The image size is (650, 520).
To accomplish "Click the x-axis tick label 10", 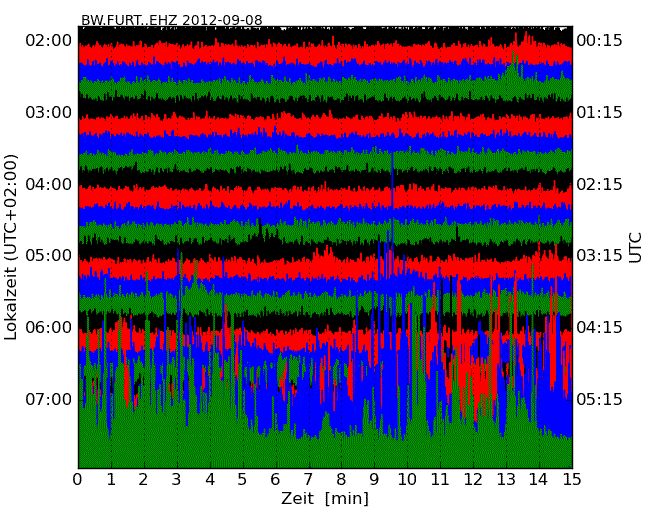I will pos(407,480).
